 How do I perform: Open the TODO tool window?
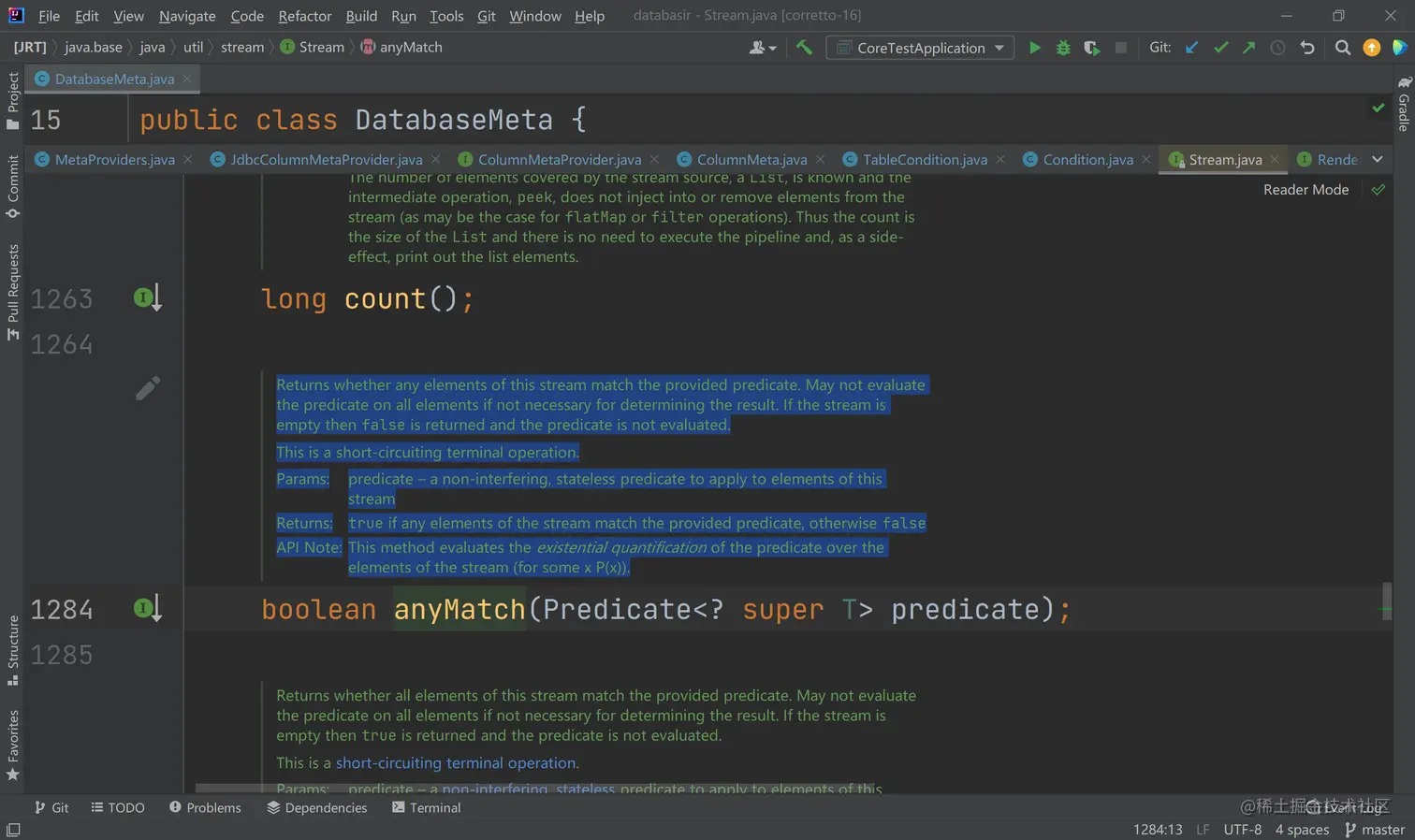(x=118, y=808)
